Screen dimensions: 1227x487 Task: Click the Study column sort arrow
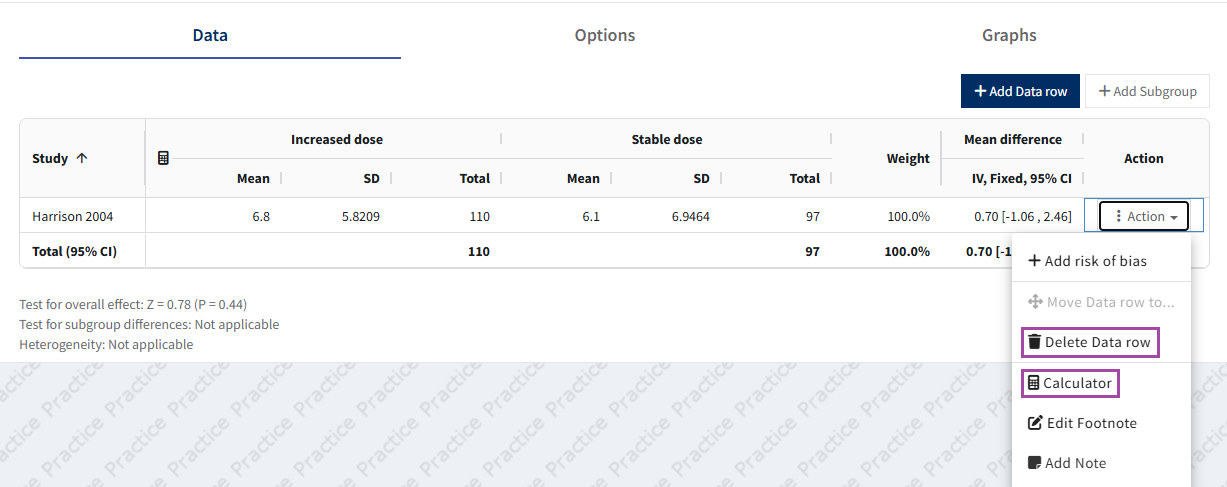[x=82, y=158]
